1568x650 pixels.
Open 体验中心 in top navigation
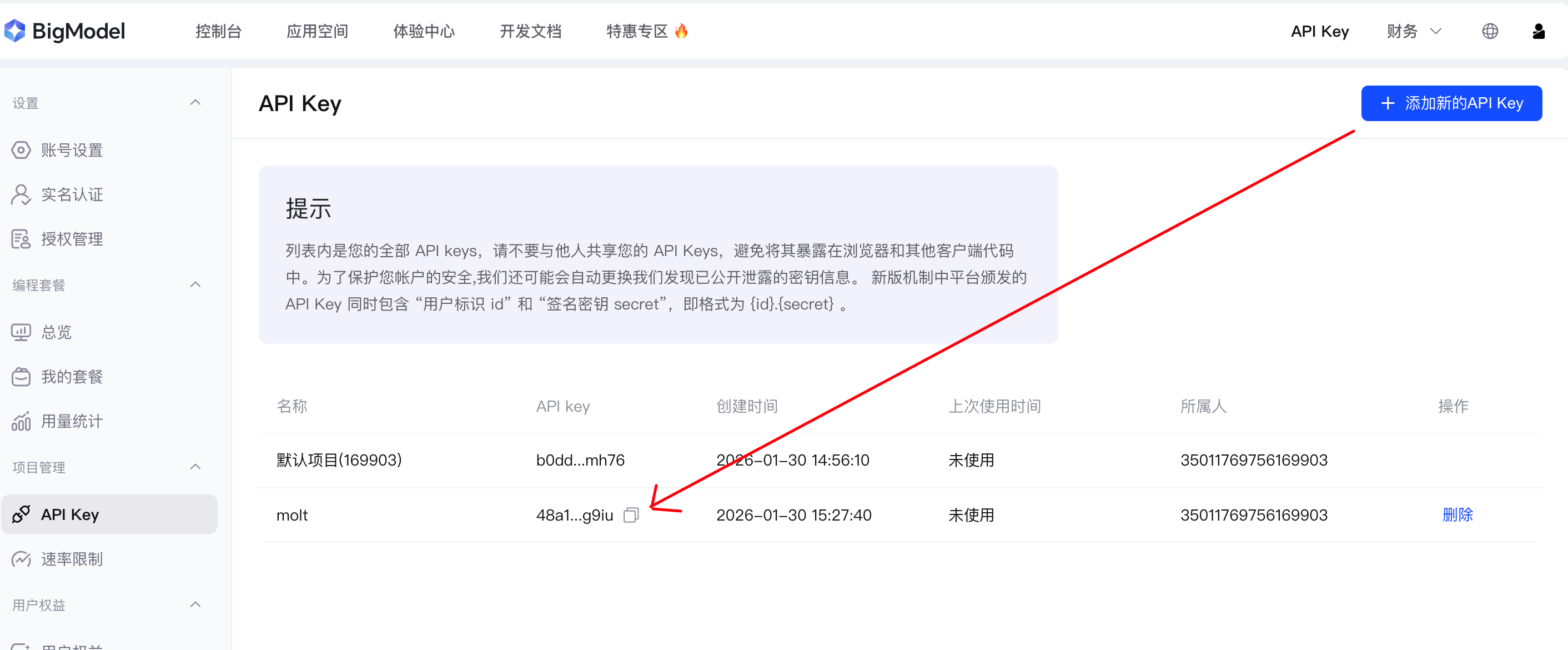pos(424,31)
